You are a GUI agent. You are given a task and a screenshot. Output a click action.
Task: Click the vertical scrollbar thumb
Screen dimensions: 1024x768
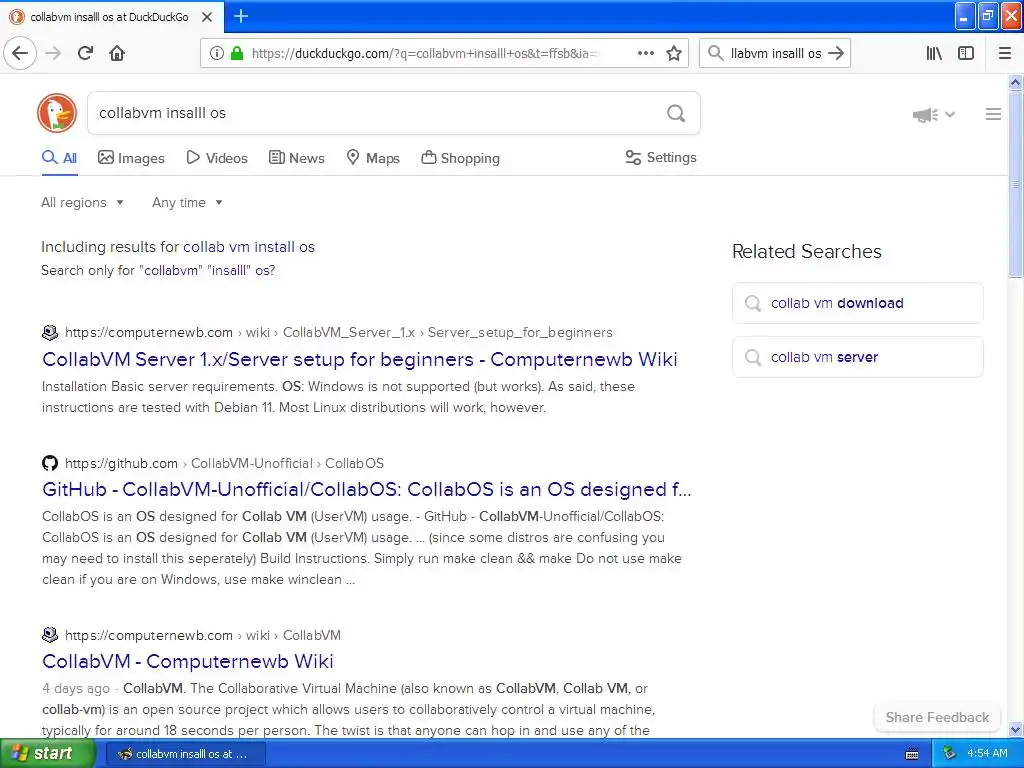coord(1016,185)
